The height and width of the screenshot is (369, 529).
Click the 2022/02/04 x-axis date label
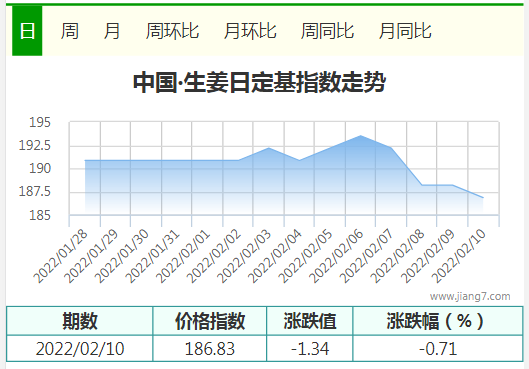[x=275, y=256]
